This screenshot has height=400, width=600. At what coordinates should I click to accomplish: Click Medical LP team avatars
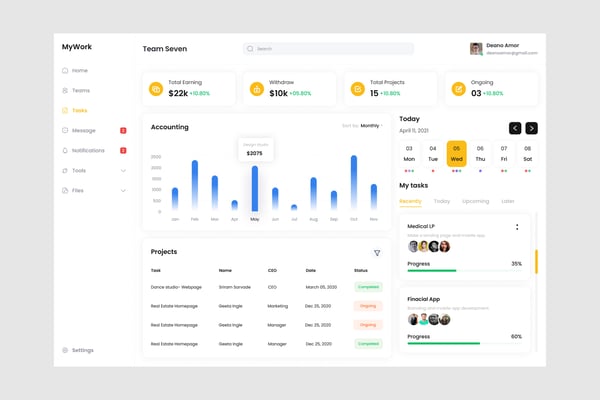[429, 246]
